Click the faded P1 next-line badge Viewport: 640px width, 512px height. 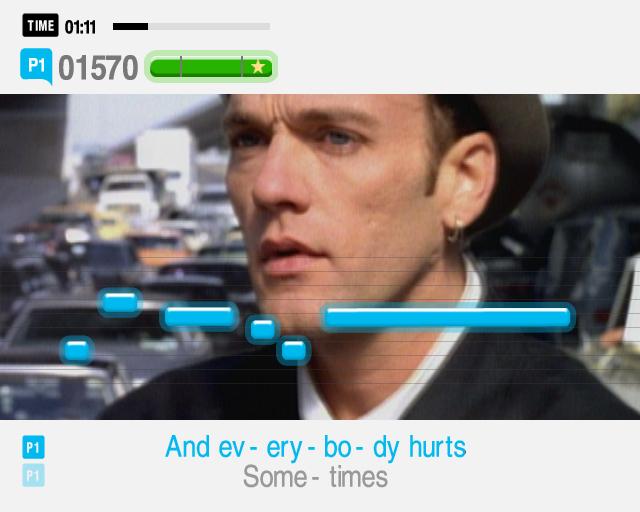(33, 475)
